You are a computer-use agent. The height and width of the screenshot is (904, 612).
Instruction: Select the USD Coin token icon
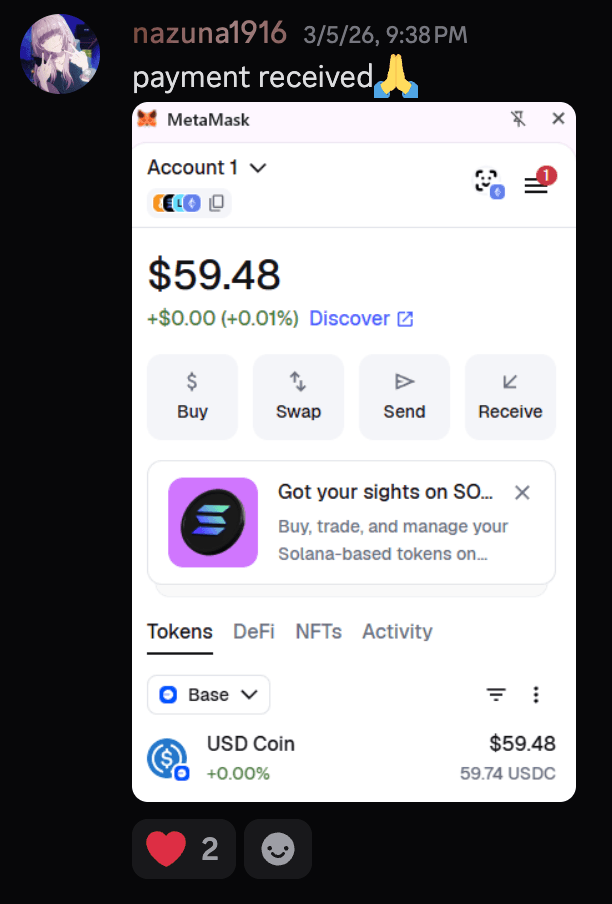coord(169,757)
